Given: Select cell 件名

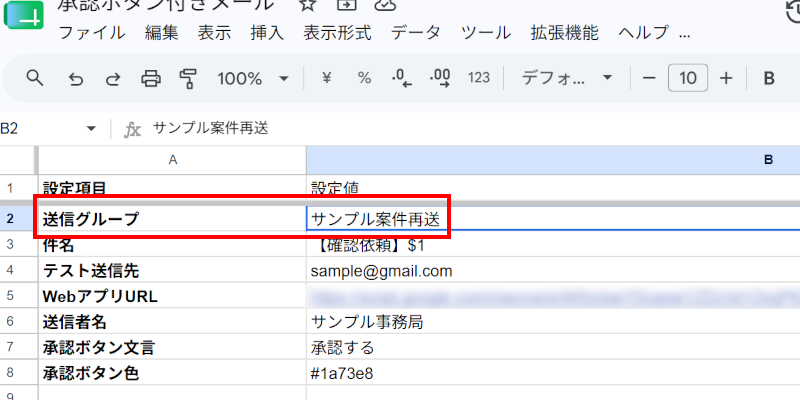Looking at the screenshot, I should tap(172, 245).
